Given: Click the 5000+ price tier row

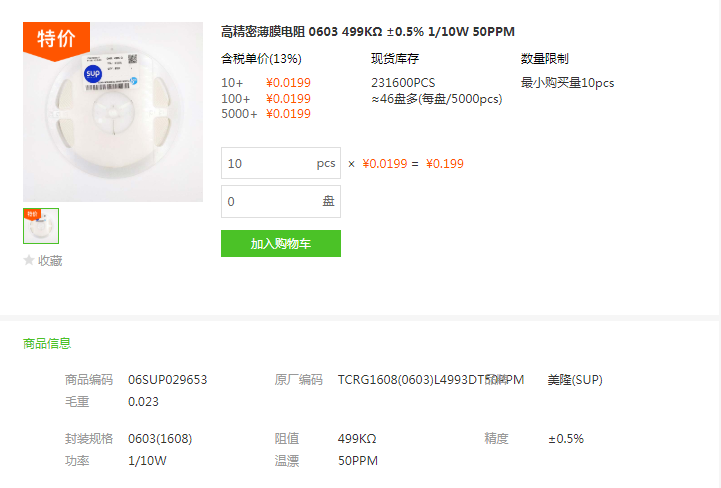Looking at the screenshot, I should point(266,114).
